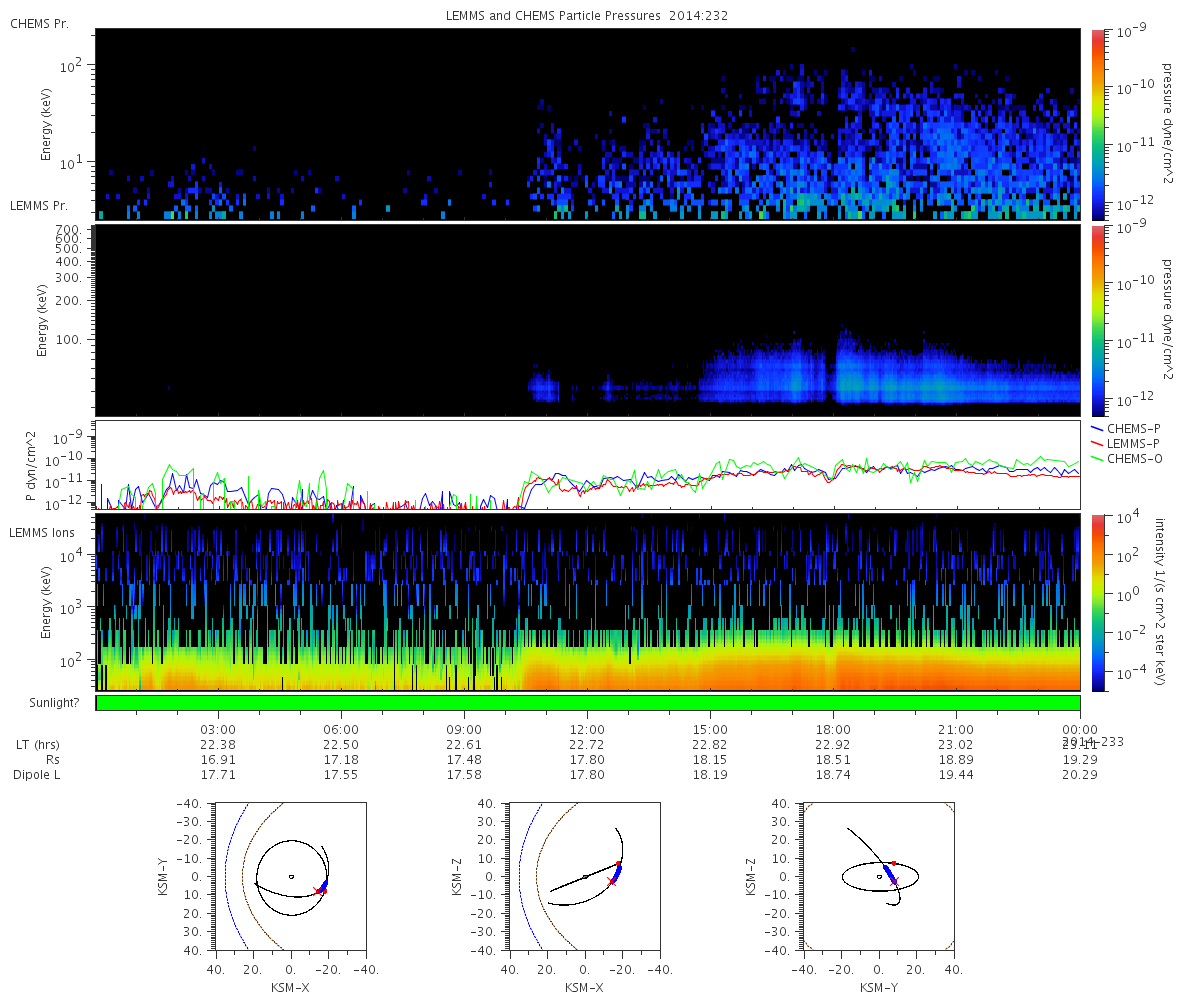This screenshot has height=1000, width=1200.
Task: Click the CHEMS Pr. panel label
Action: coord(39,23)
